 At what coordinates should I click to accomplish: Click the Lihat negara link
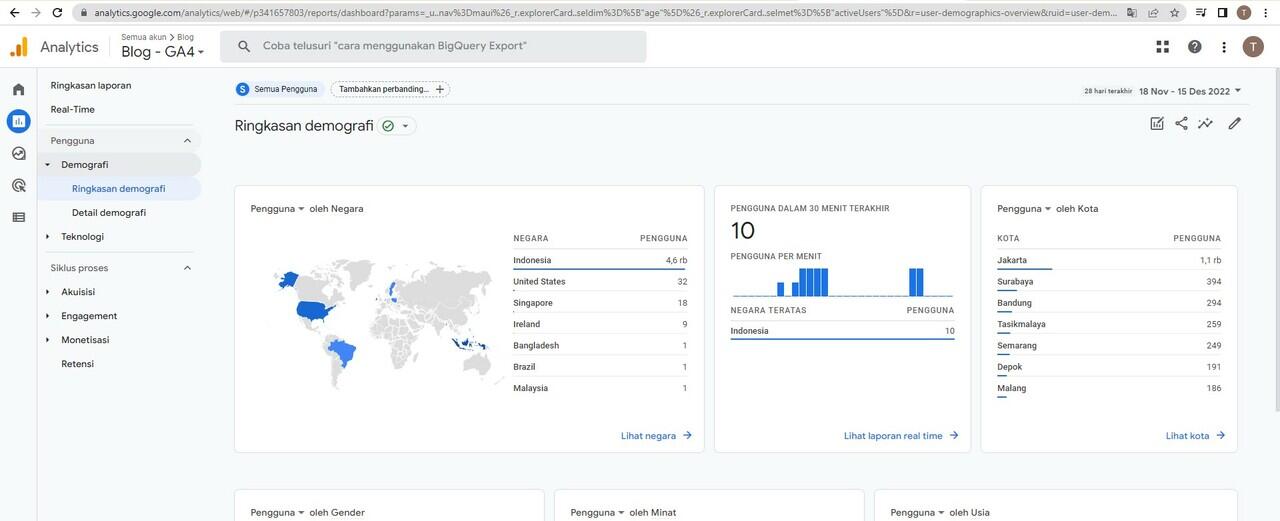coord(656,436)
